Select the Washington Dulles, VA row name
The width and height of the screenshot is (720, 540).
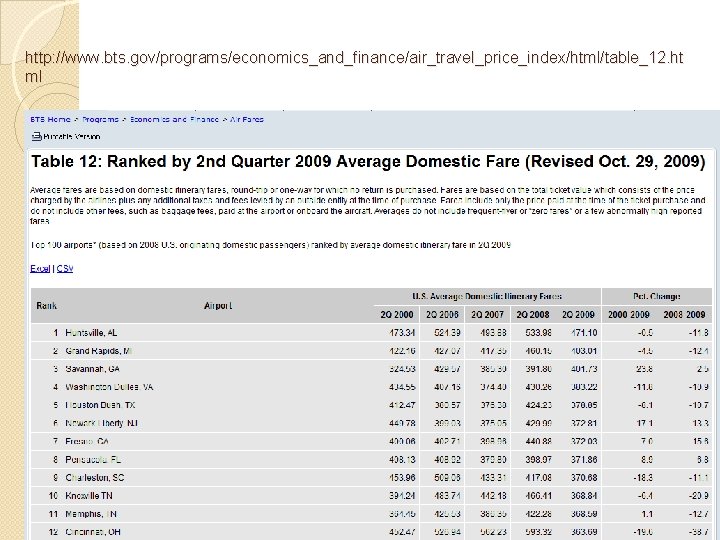109,387
